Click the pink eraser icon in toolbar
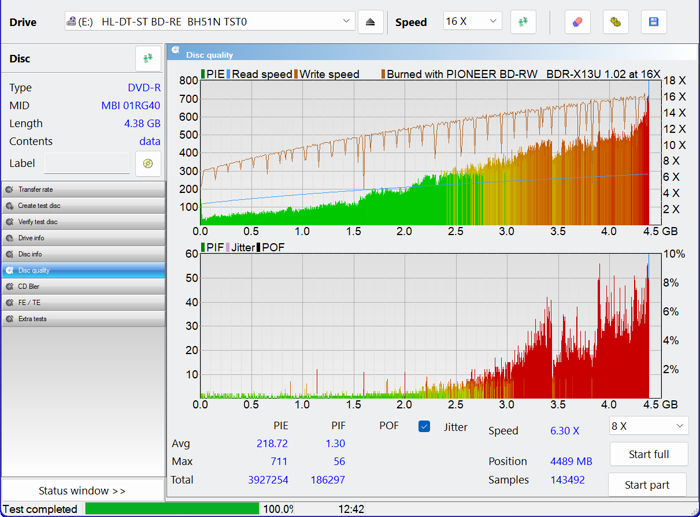700x517 pixels. [x=577, y=22]
